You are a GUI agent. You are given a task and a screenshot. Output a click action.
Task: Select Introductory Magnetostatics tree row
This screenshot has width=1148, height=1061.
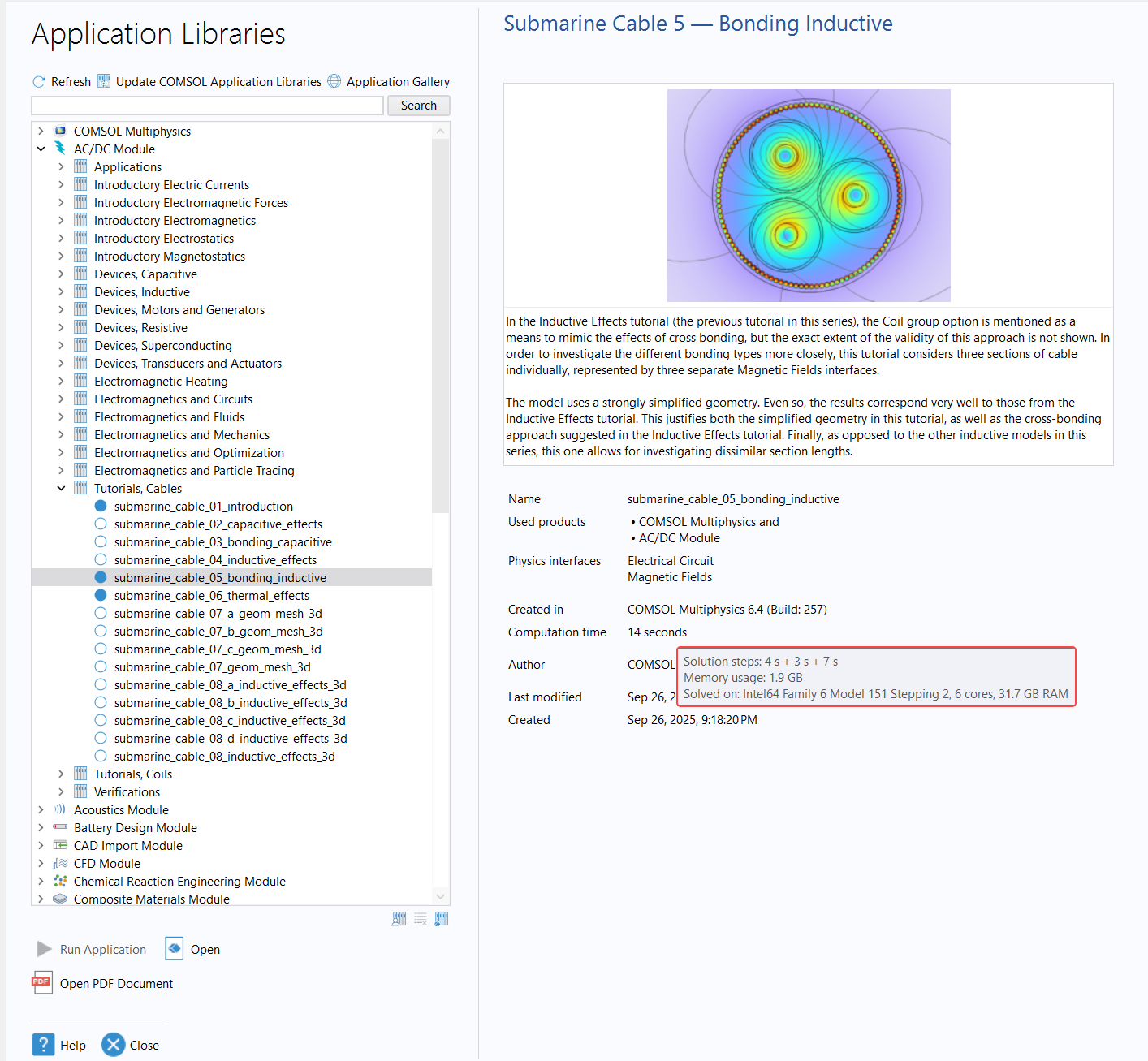click(231, 256)
